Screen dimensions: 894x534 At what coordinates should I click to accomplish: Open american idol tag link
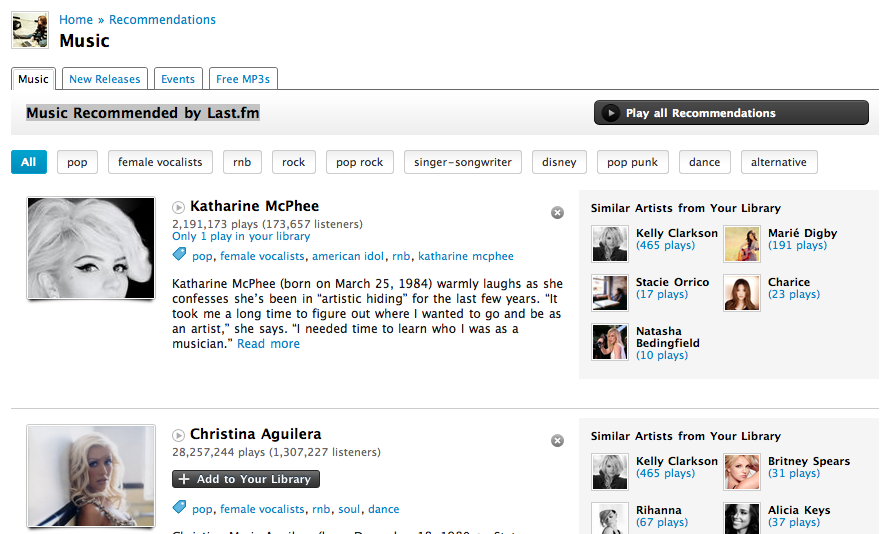click(x=348, y=256)
